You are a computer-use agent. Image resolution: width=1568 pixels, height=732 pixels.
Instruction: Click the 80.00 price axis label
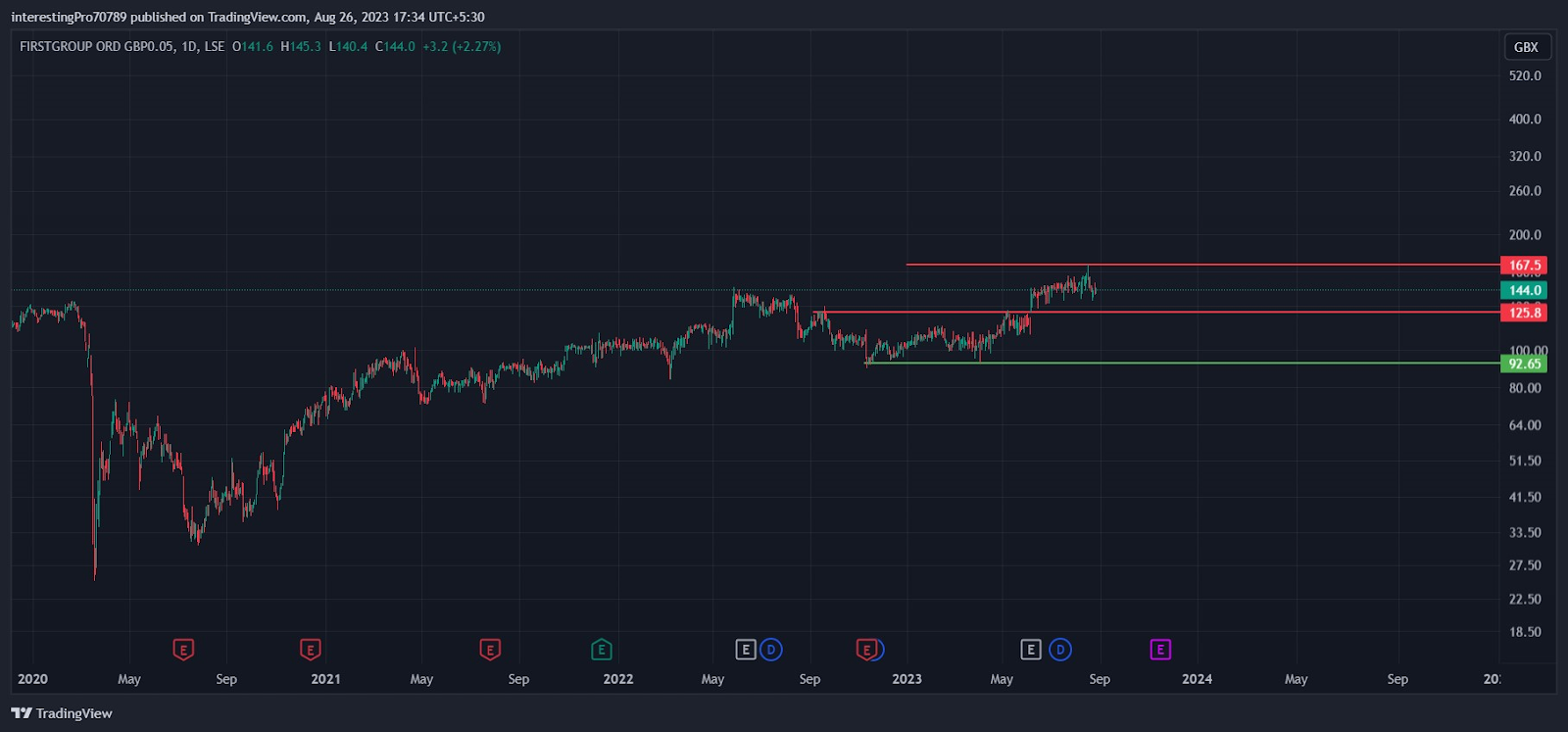pyautogui.click(x=1525, y=388)
